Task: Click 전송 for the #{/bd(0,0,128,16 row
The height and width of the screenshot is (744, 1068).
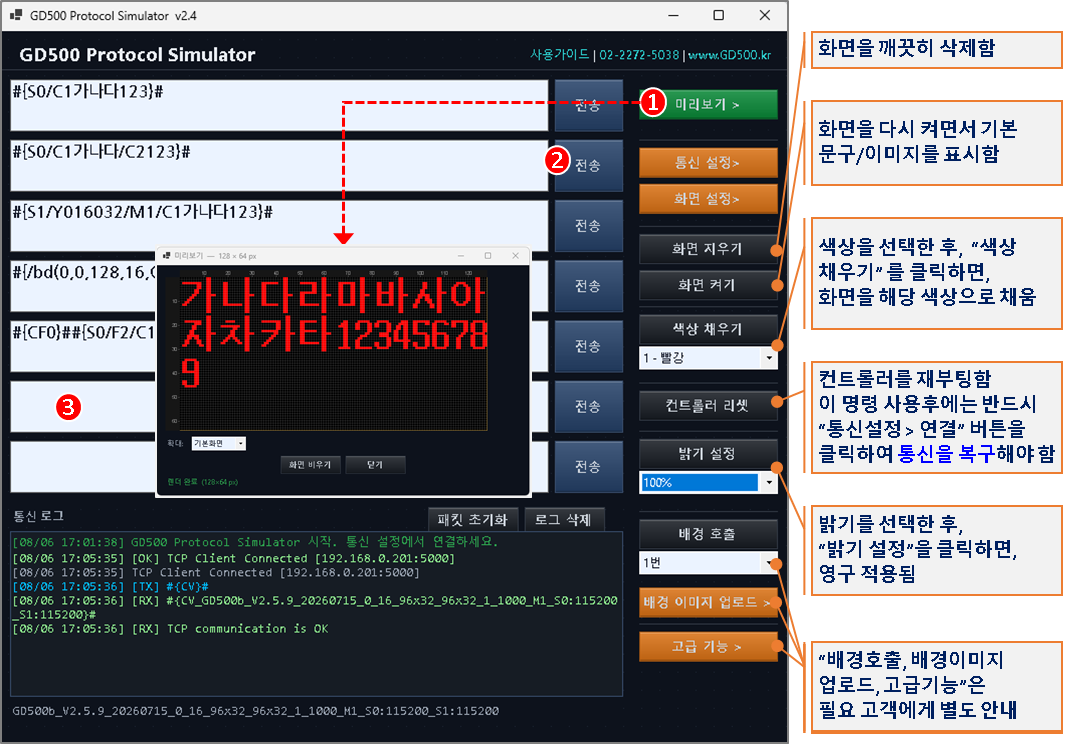Action: point(588,286)
